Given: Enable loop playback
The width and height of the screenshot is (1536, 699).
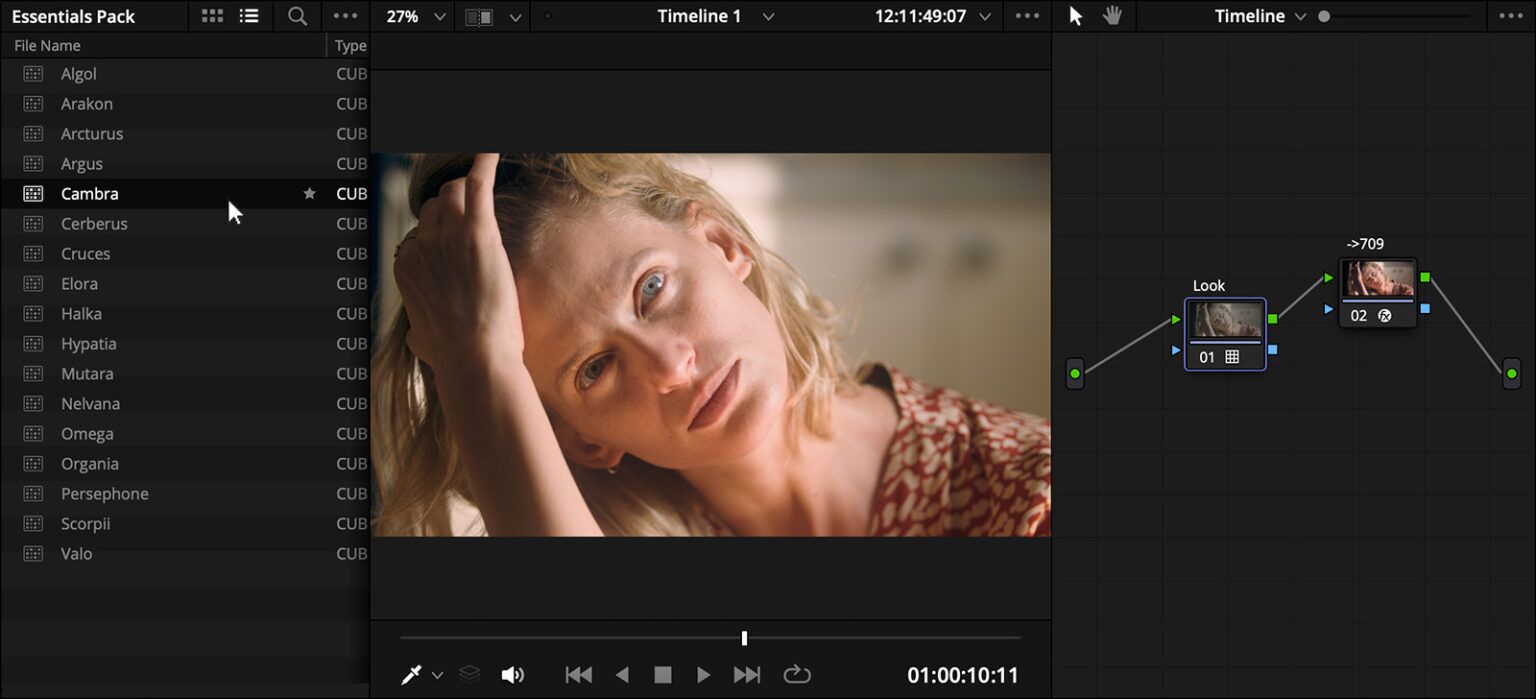Looking at the screenshot, I should (x=797, y=675).
